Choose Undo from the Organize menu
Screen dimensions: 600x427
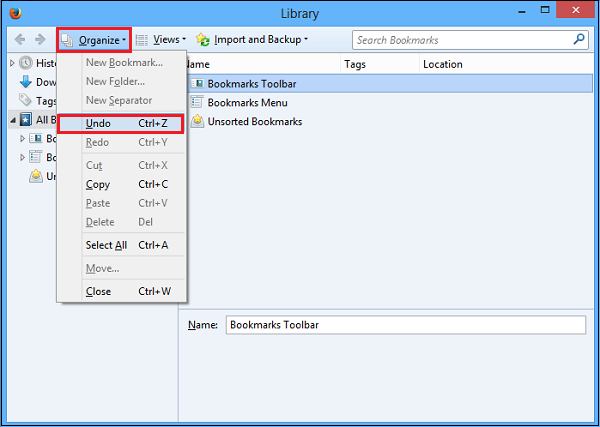point(121,124)
